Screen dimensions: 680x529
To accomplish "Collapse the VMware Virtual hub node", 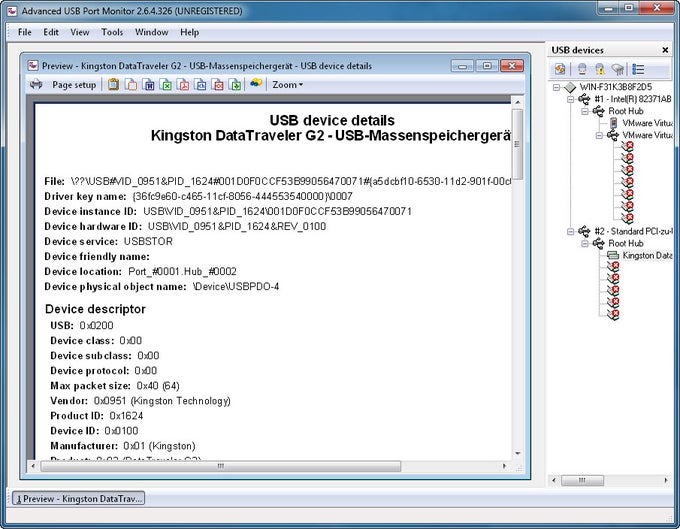I will pos(599,136).
